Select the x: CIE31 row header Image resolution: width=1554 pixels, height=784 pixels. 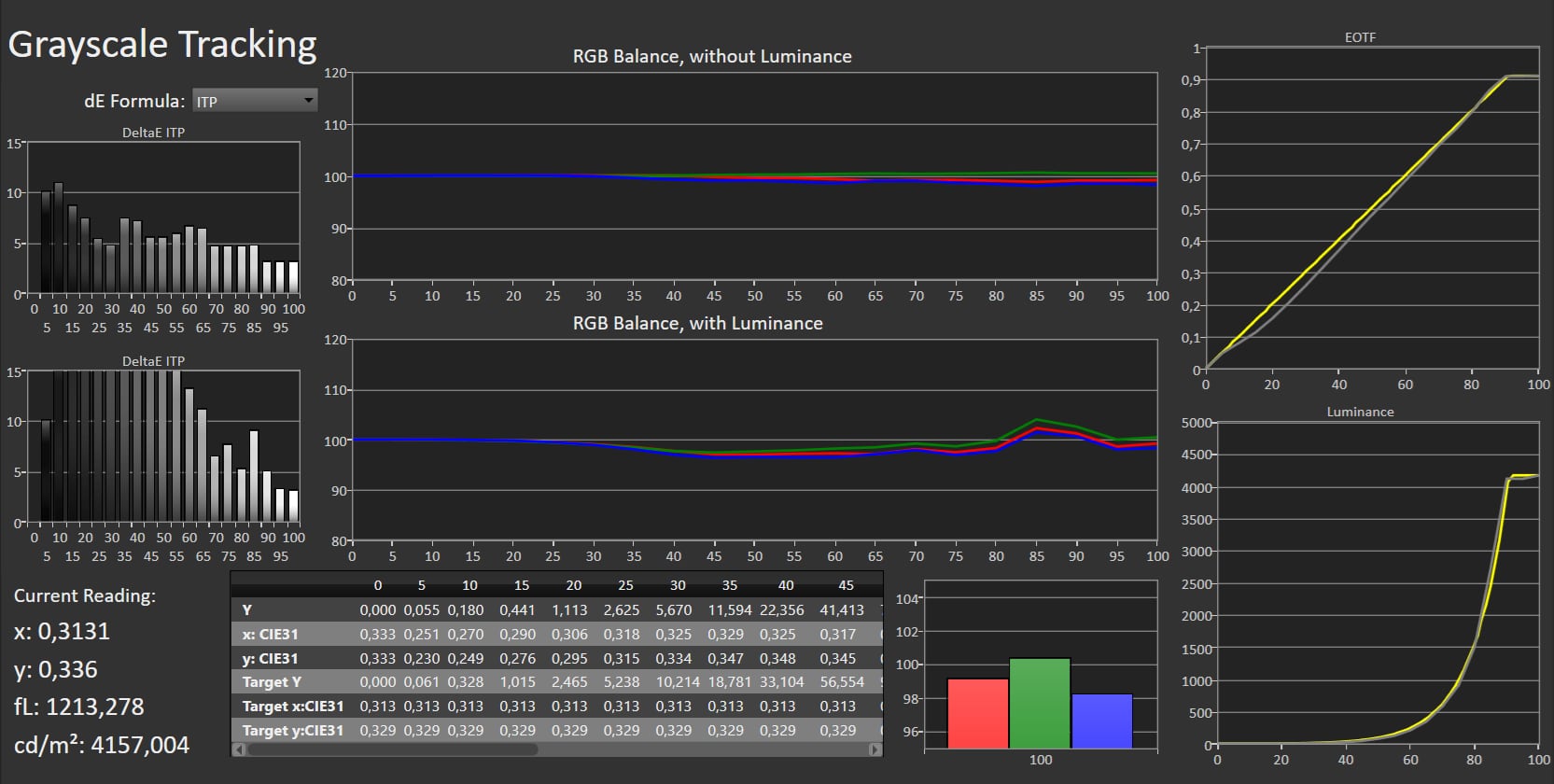270,634
